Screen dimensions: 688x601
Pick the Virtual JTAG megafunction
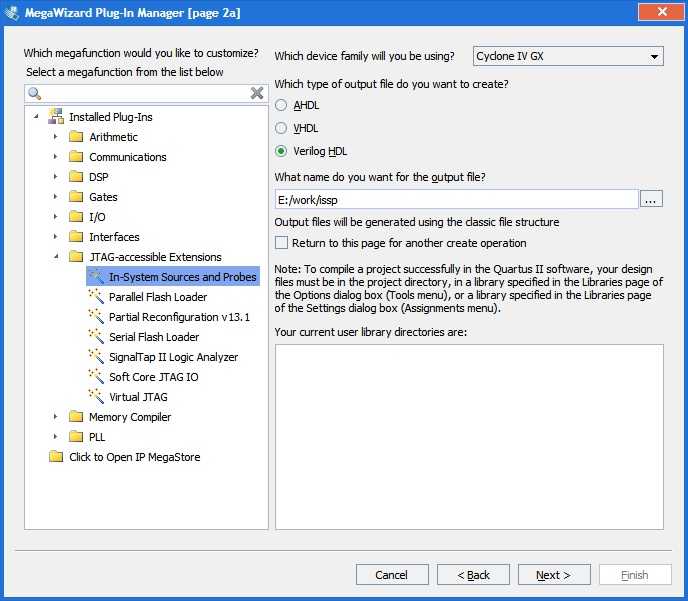138,397
